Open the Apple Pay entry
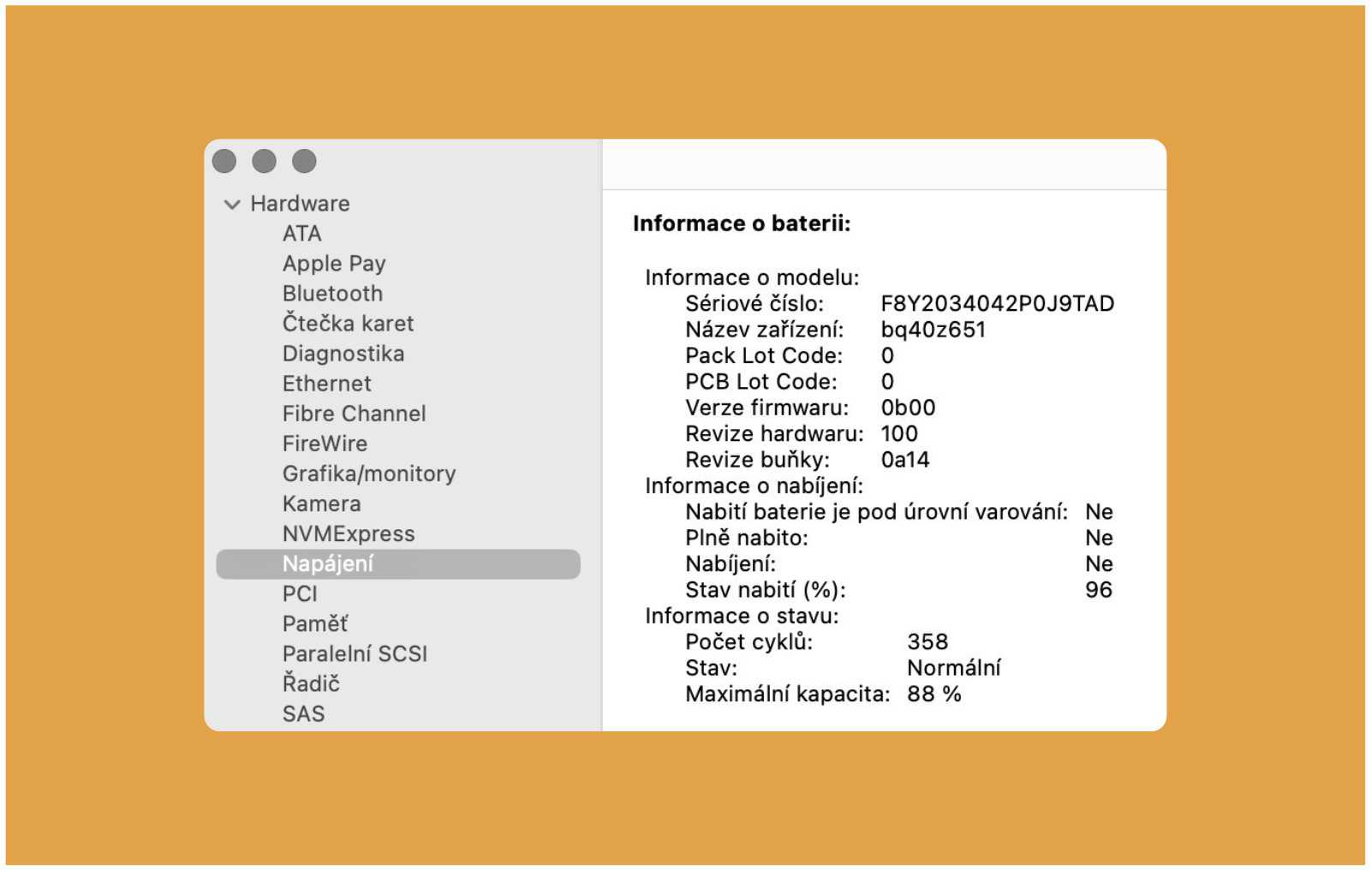The height and width of the screenshot is (870, 1372). pyautogui.click(x=334, y=264)
